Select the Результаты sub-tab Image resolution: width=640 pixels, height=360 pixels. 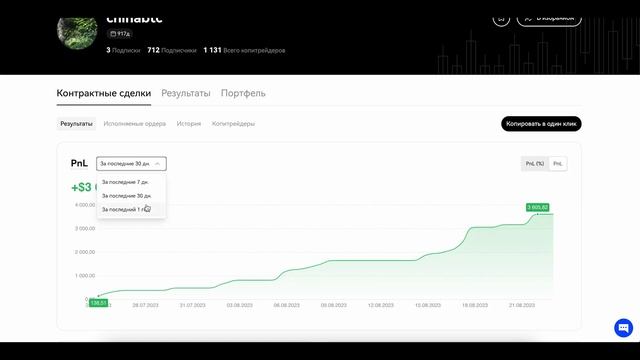point(76,124)
